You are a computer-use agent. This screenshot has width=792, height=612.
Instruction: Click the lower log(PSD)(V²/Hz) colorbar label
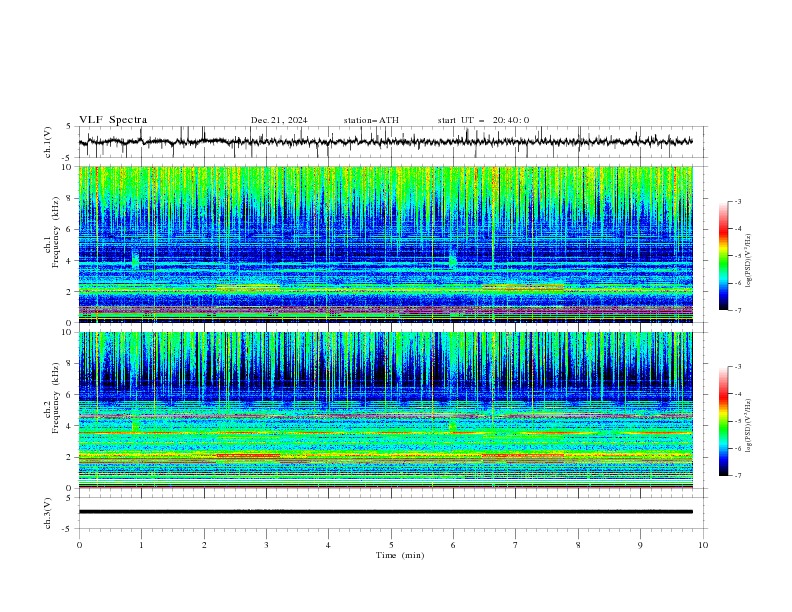pyautogui.click(x=748, y=426)
